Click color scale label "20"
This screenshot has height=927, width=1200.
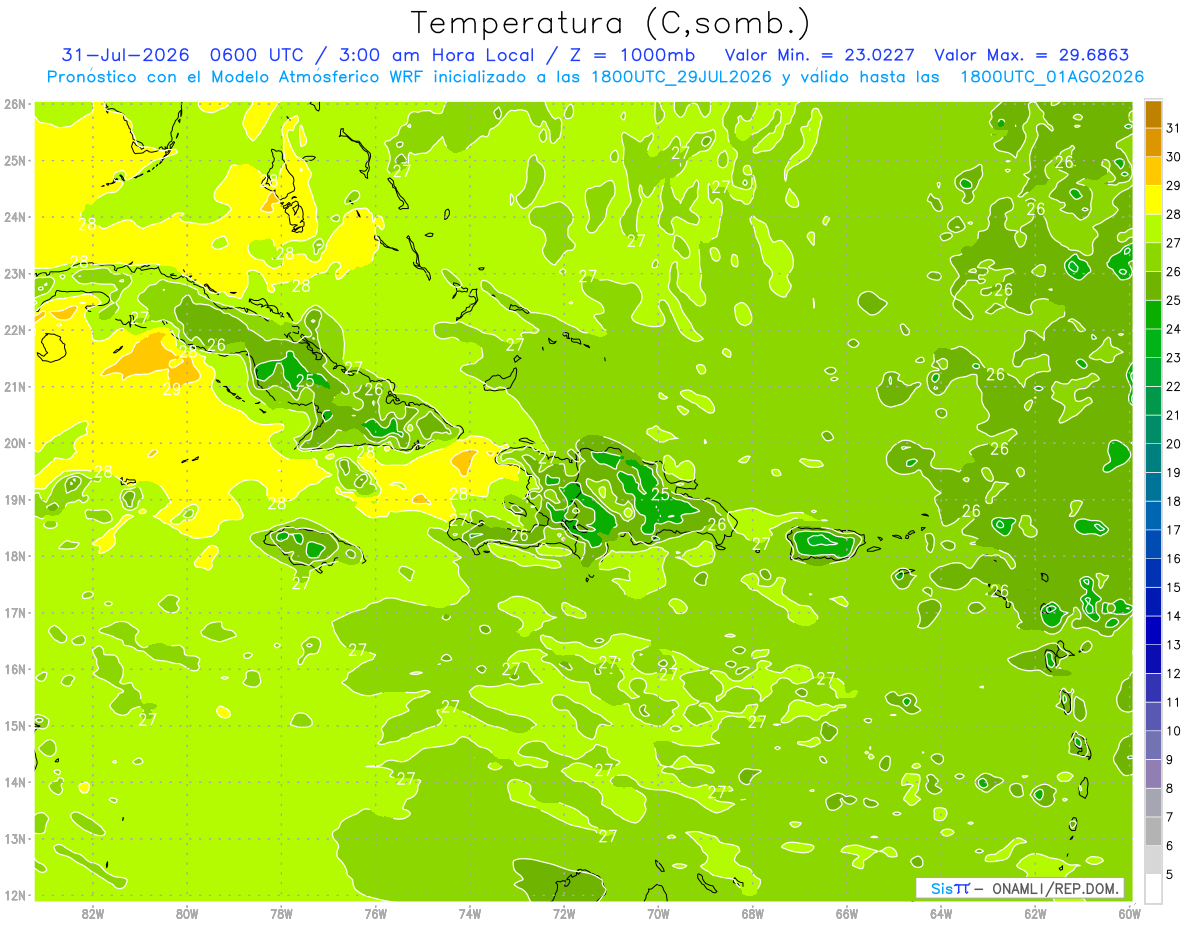pyautogui.click(x=1174, y=443)
